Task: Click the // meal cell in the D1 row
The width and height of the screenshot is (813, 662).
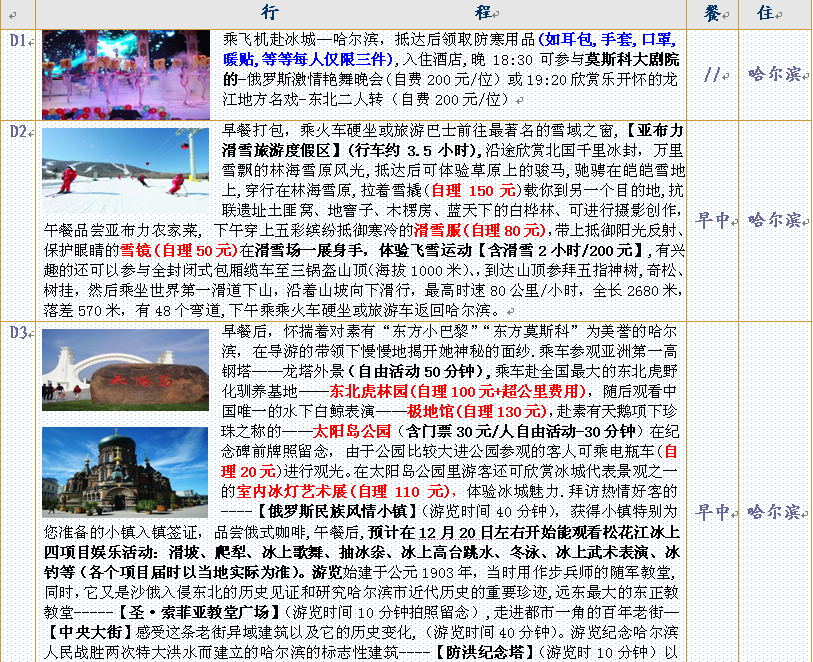Action: (711, 75)
